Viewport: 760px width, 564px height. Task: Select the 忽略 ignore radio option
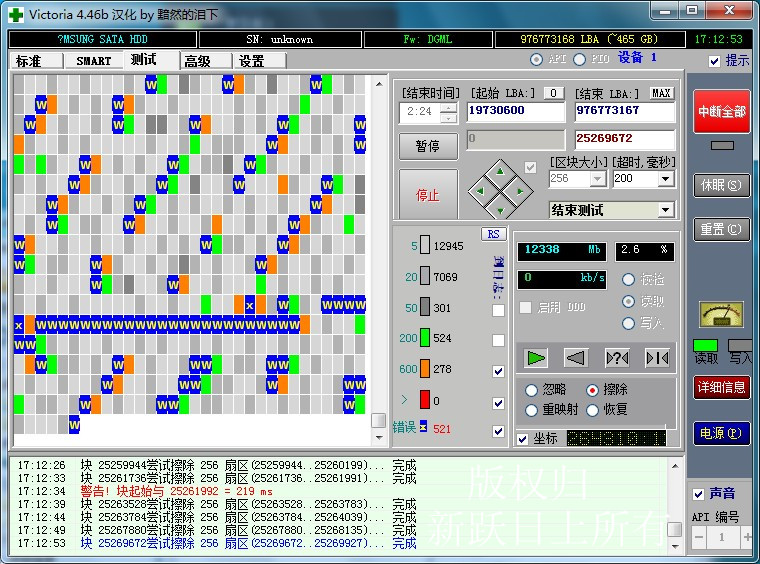coord(531,390)
